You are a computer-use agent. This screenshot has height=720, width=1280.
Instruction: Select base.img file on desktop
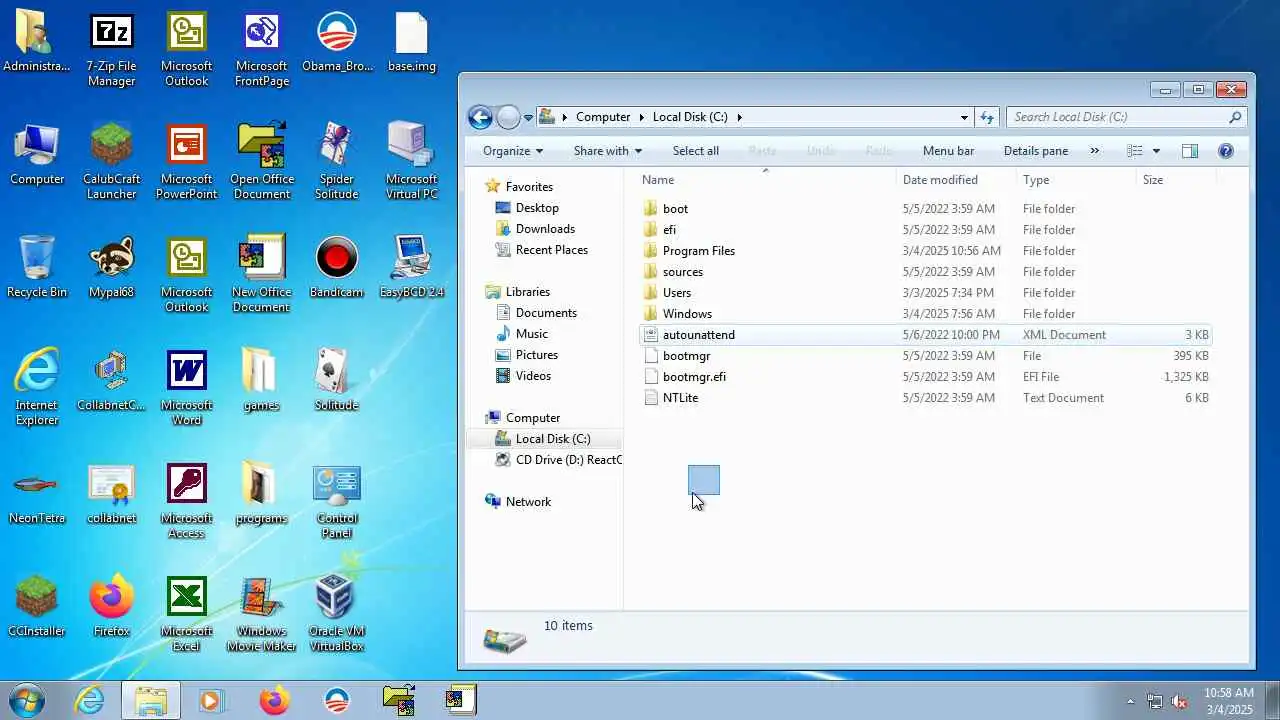[411, 43]
